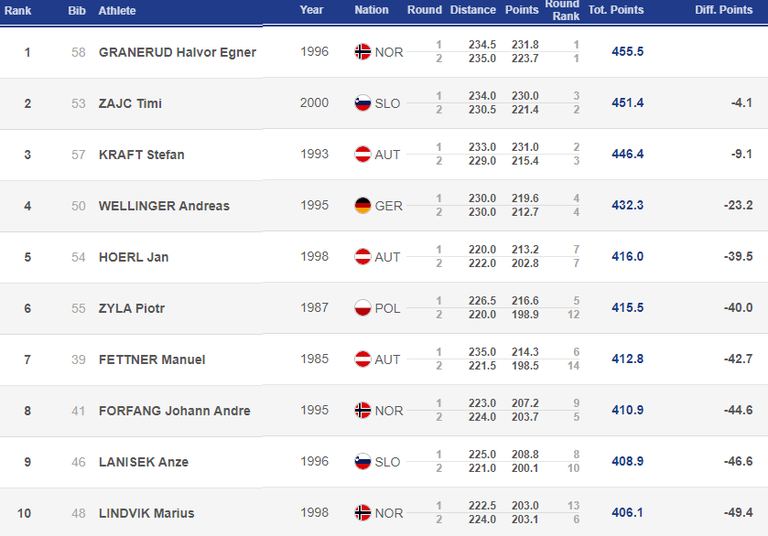Click the Nation column header
Viewport: 768px width, 536px height.
[x=371, y=10]
